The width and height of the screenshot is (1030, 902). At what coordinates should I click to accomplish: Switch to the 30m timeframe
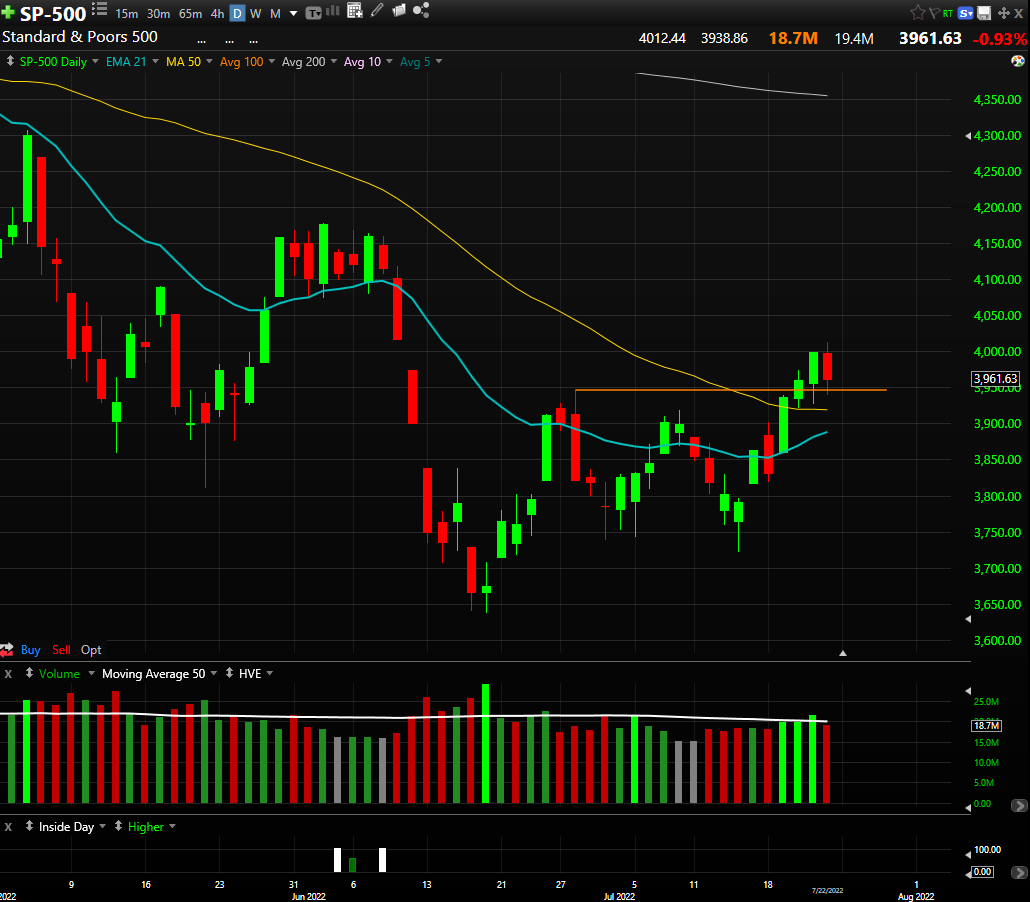coord(158,13)
